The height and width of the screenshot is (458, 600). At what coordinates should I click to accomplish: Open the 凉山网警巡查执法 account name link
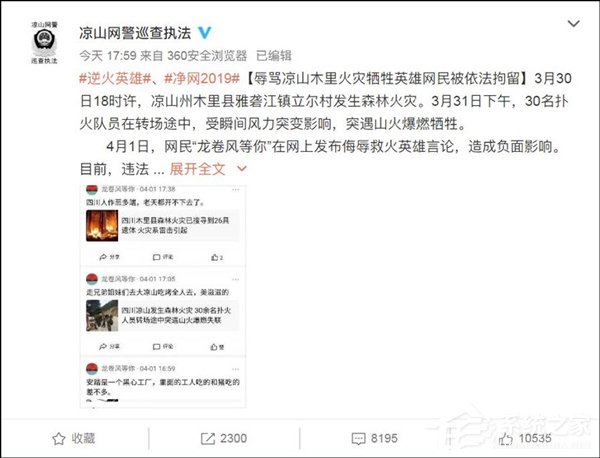click(x=135, y=33)
